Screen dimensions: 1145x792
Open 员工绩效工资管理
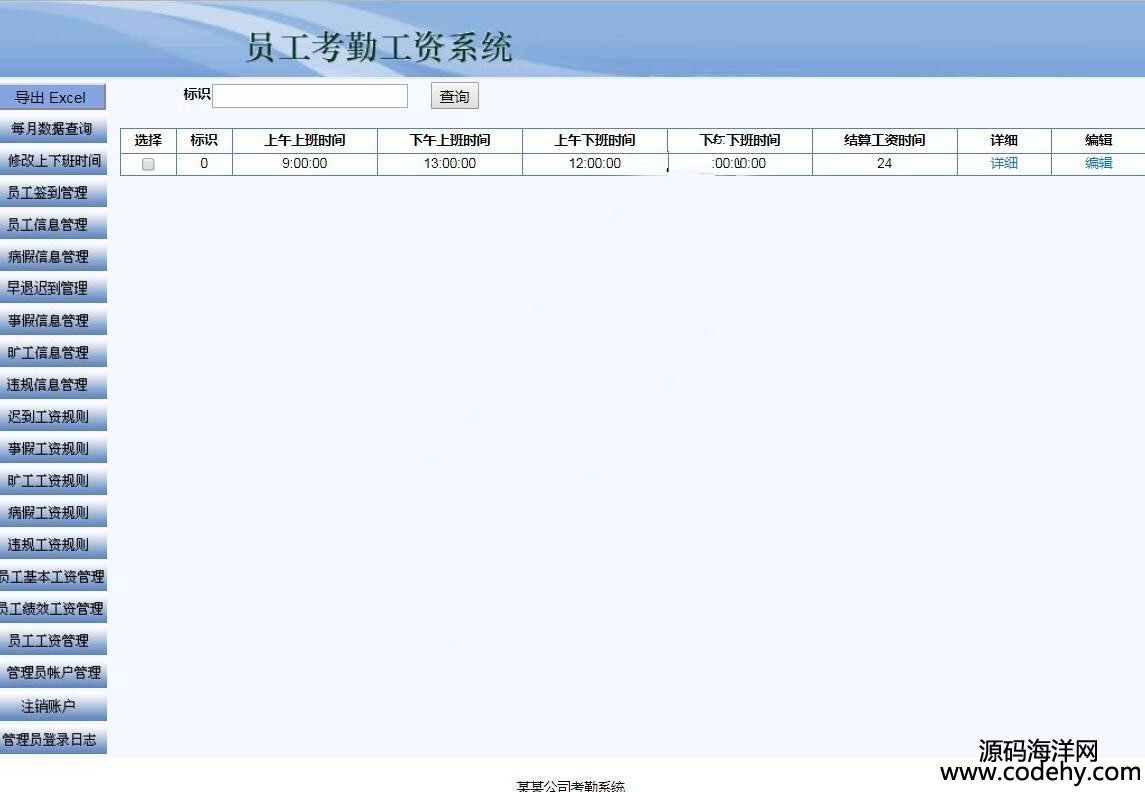point(53,610)
